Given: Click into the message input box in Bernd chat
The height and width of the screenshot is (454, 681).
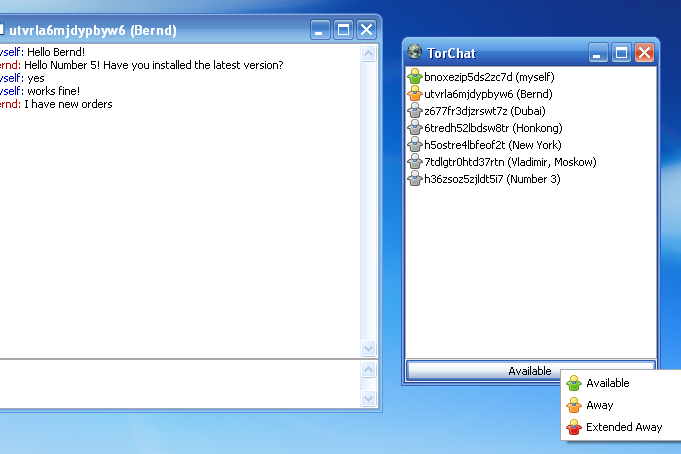Looking at the screenshot, I should tap(180, 384).
